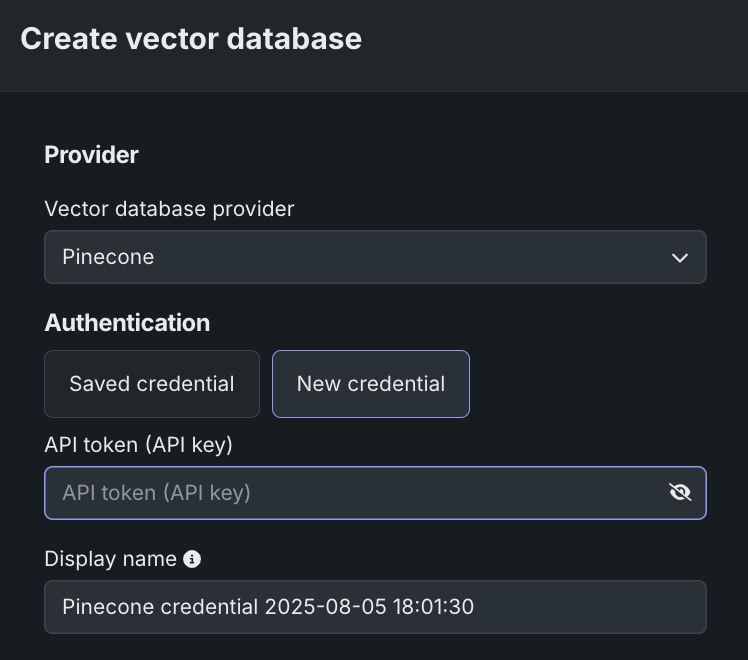Switch to the New credential option
The image size is (748, 660).
371,384
